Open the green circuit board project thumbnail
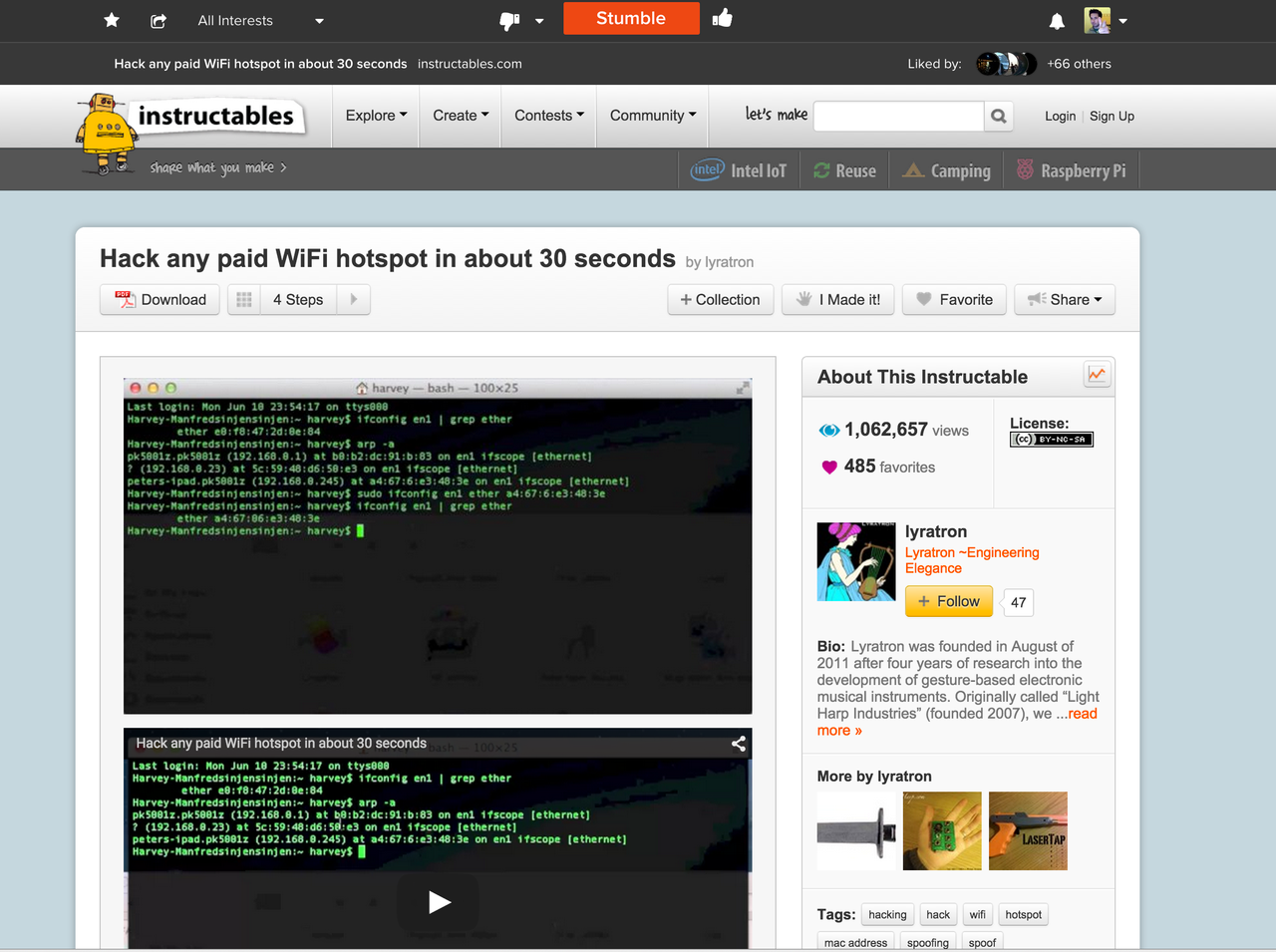1276x952 pixels. [942, 831]
